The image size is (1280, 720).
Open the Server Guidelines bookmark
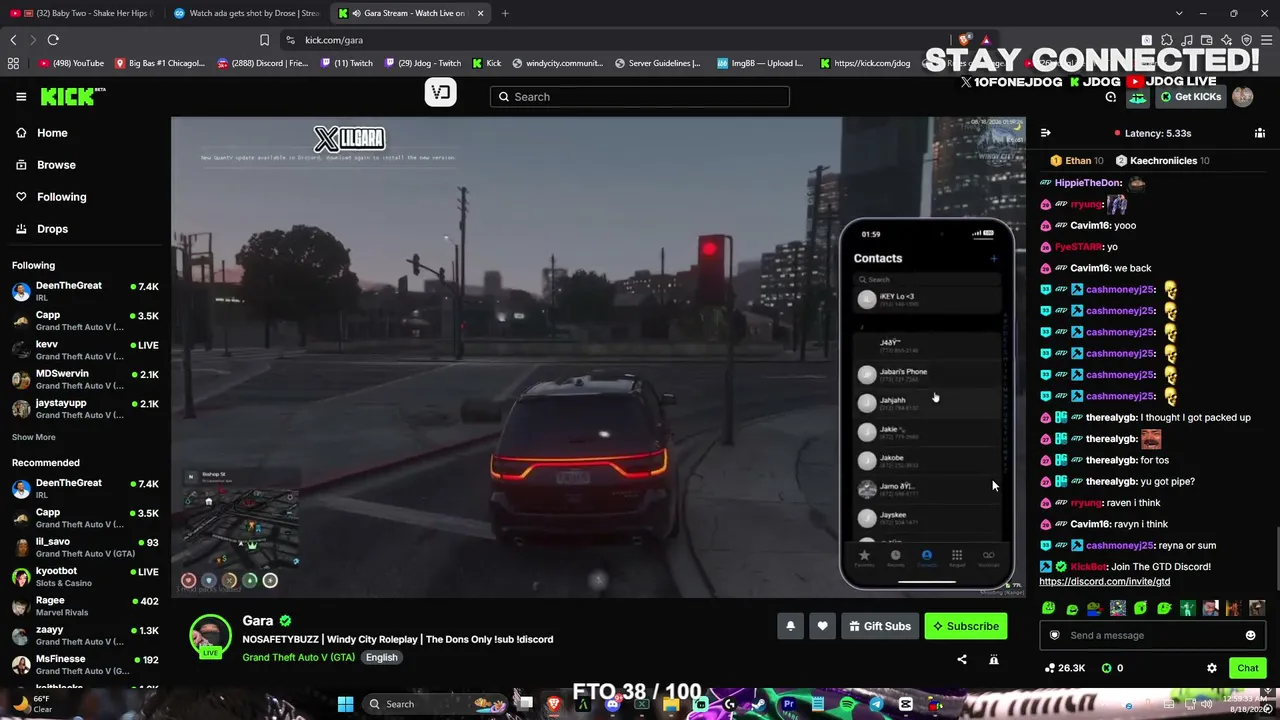coord(657,63)
